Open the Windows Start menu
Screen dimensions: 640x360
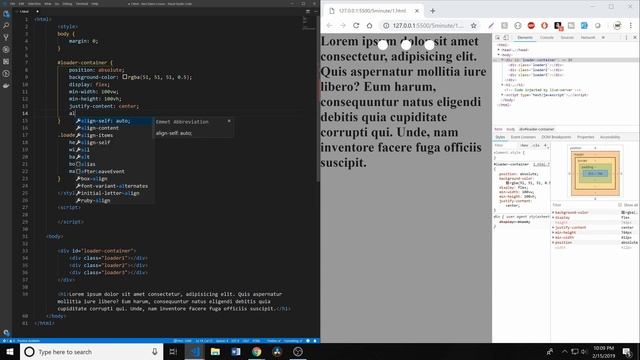point(10,351)
